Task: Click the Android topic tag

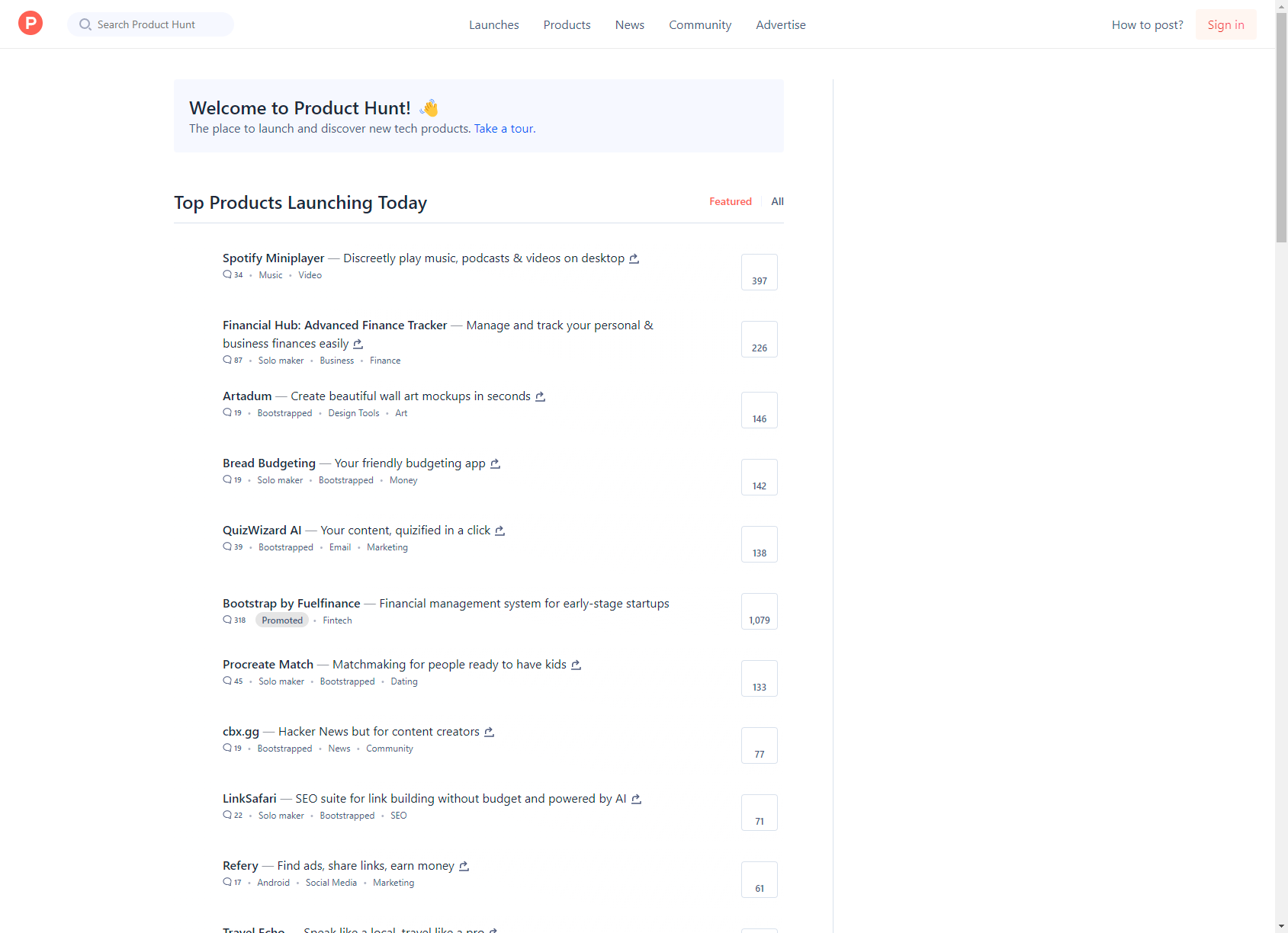Action: (273, 883)
